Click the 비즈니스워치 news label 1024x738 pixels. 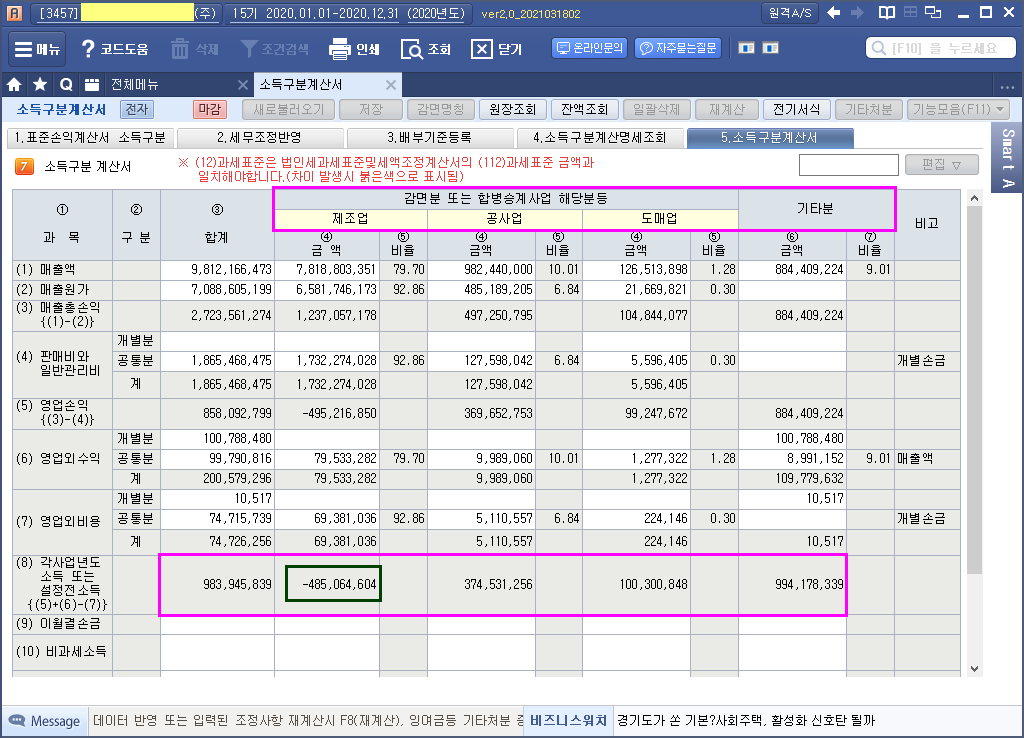click(568, 720)
